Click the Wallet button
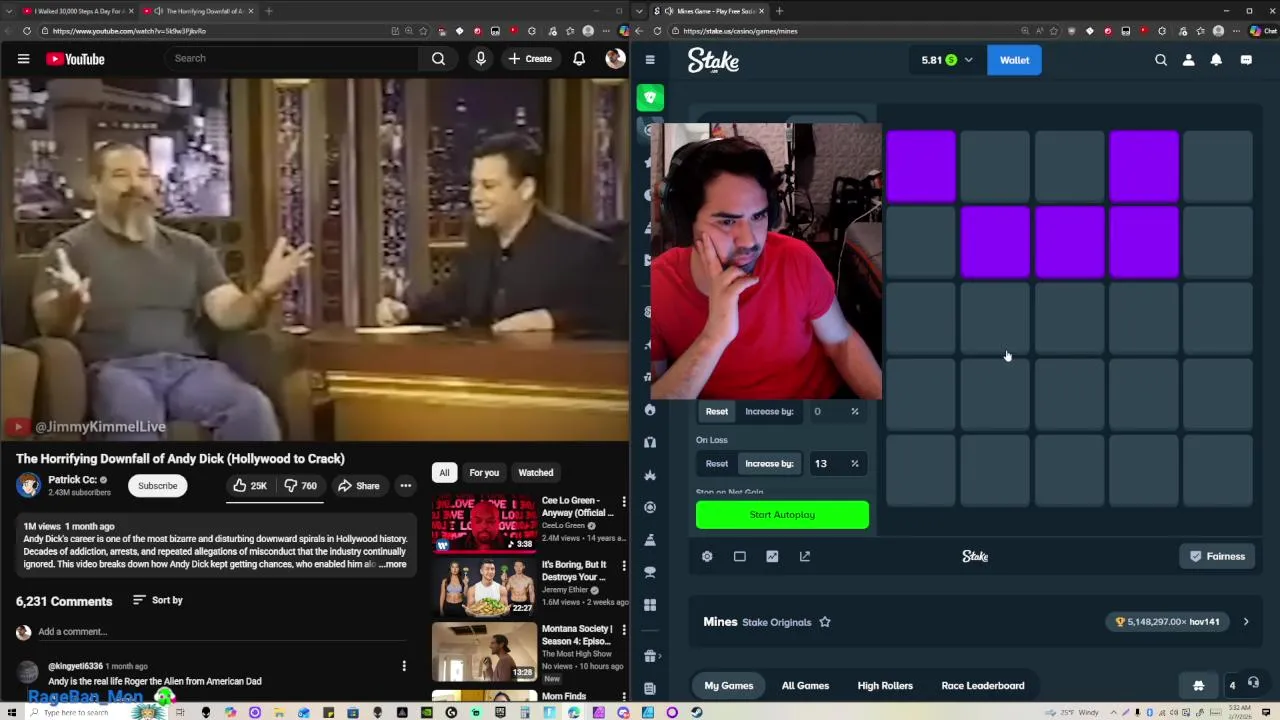 [x=1014, y=60]
